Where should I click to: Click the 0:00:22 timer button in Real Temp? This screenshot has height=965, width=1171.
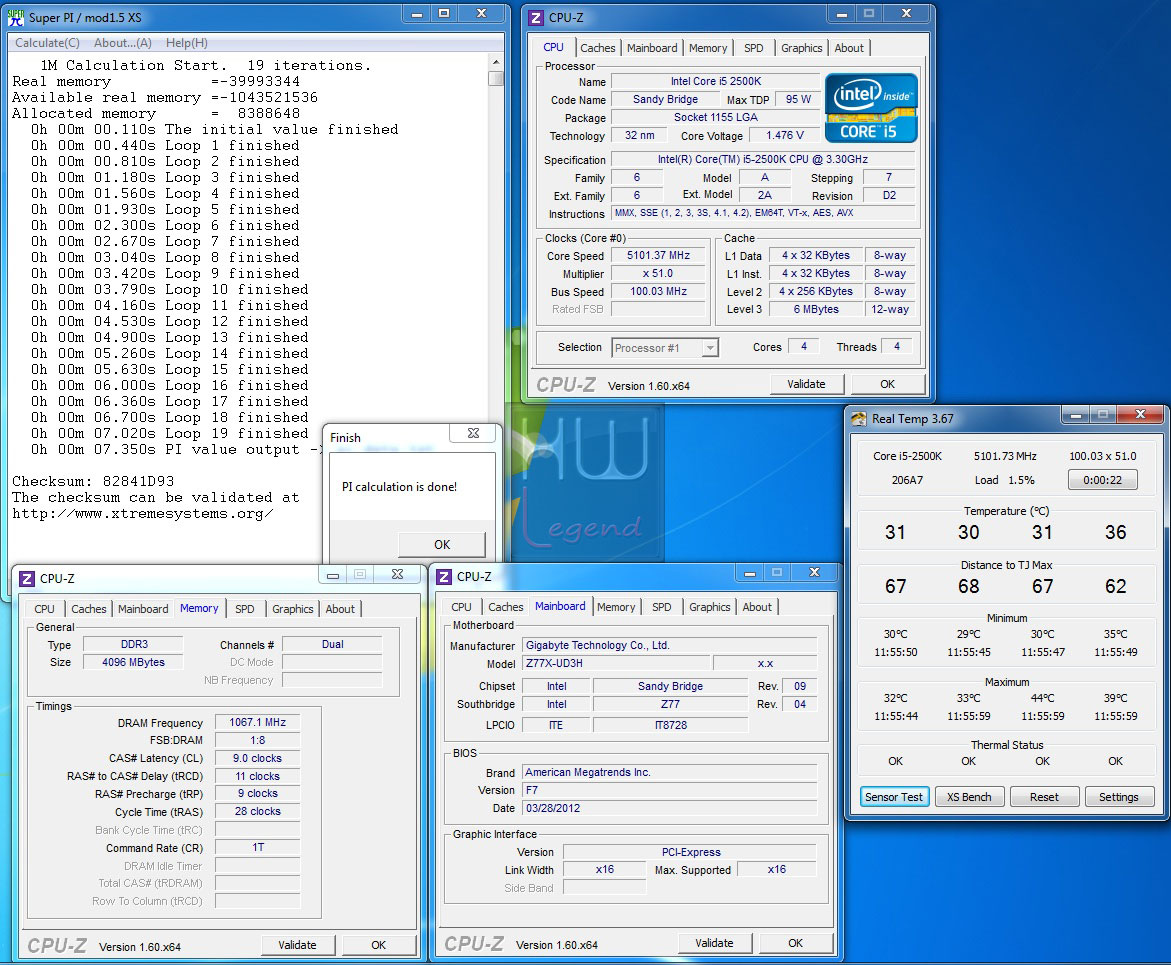(1102, 480)
